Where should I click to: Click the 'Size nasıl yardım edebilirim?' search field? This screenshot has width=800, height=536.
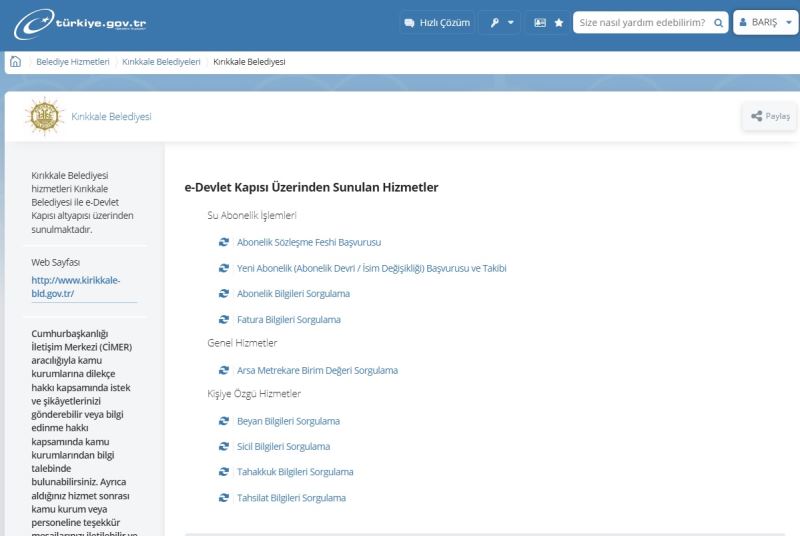[x=642, y=22]
